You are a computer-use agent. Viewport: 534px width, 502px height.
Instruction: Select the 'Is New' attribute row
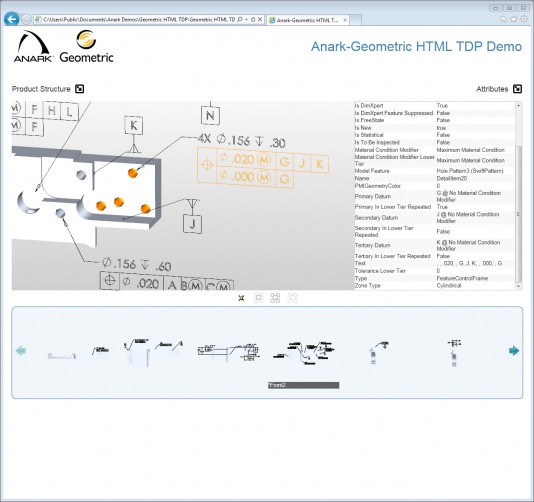pyautogui.click(x=434, y=128)
